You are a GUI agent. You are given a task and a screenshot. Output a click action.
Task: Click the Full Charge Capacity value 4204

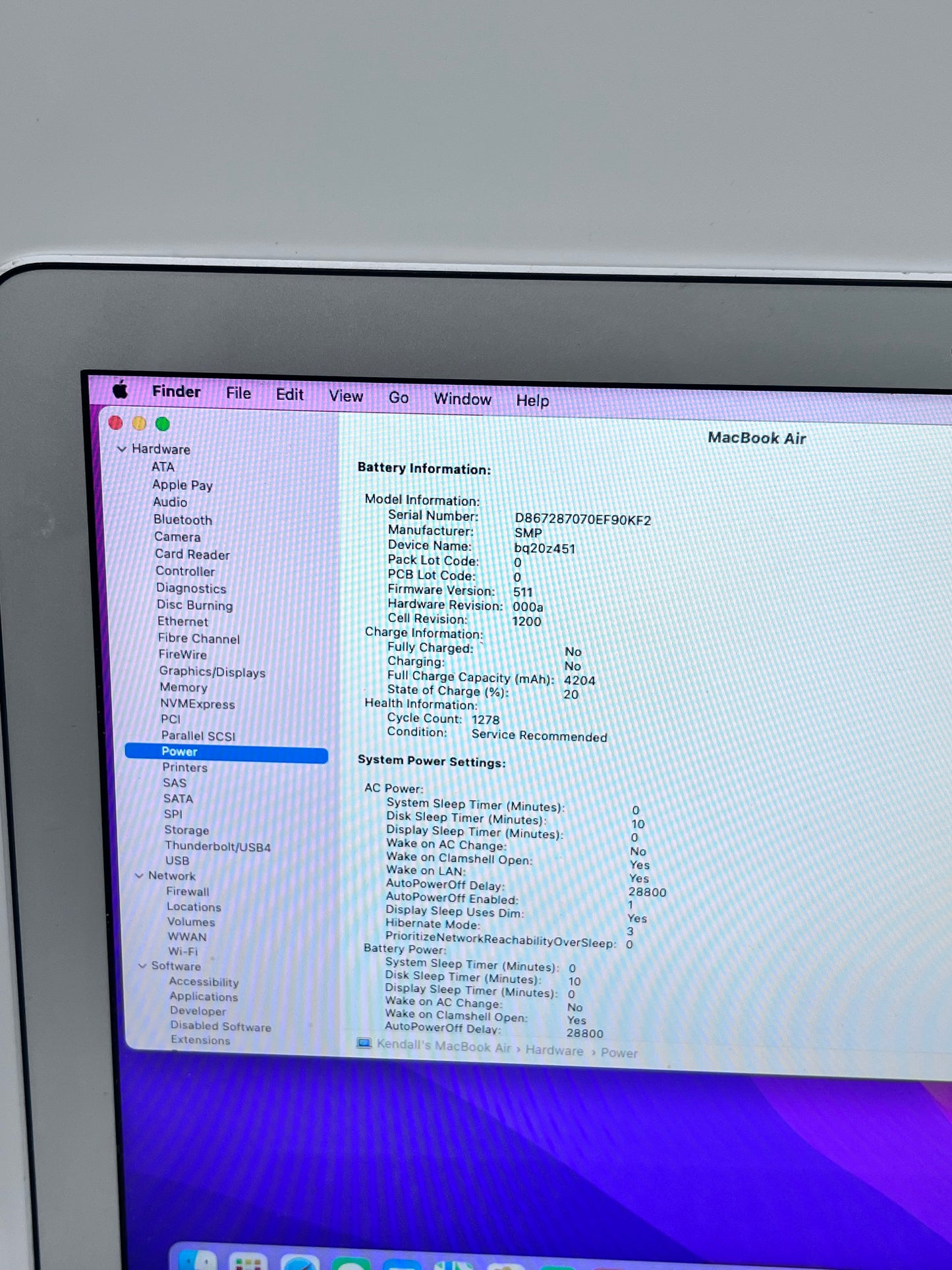pos(580,681)
